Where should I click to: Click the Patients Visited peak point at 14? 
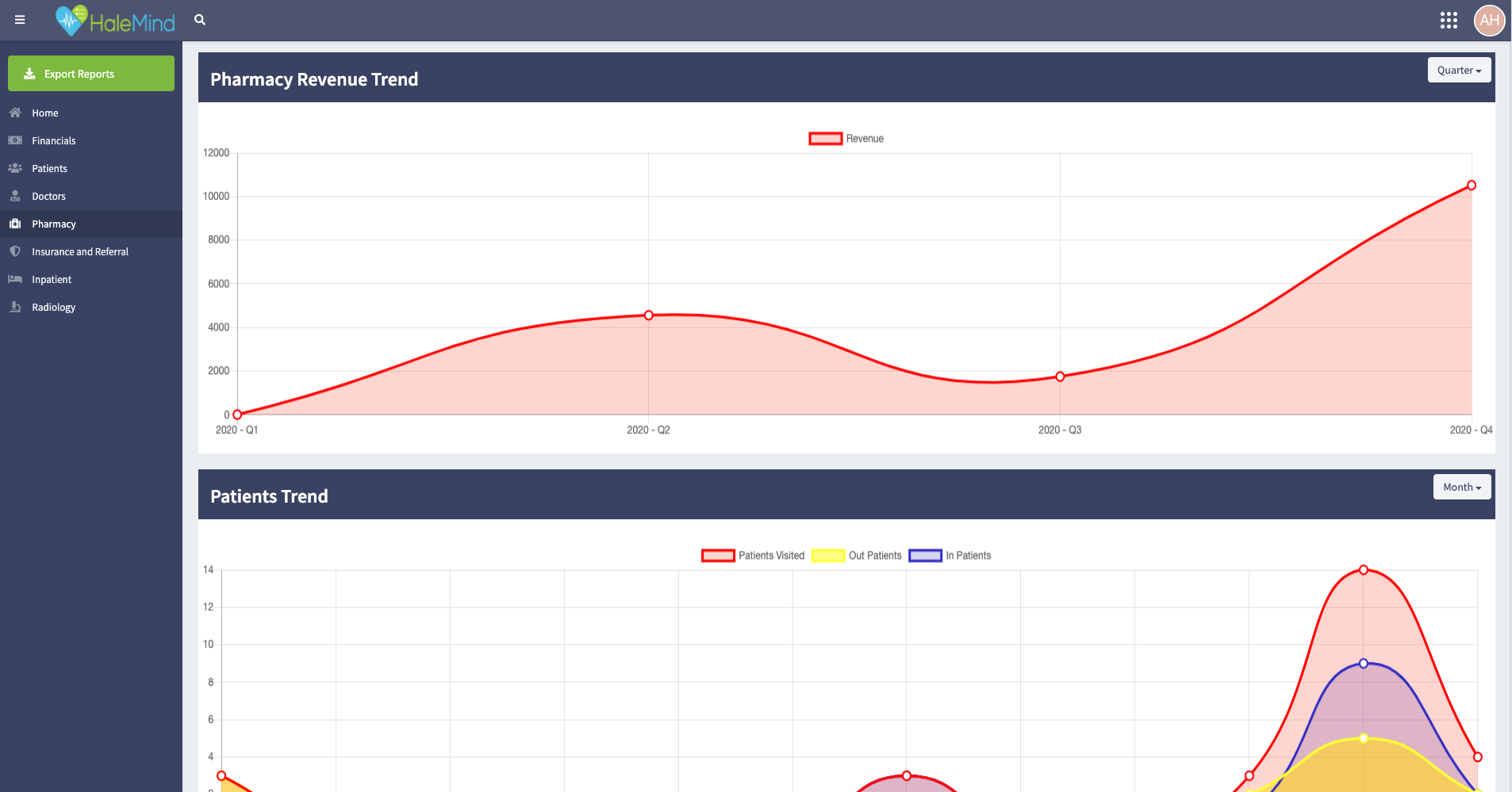pyautogui.click(x=1364, y=570)
